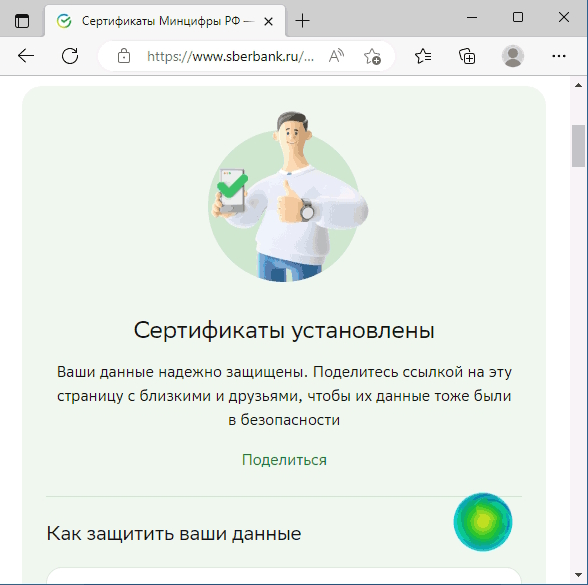Open the browser profile avatar
Viewport: 588px width, 585px height.
pyautogui.click(x=513, y=56)
